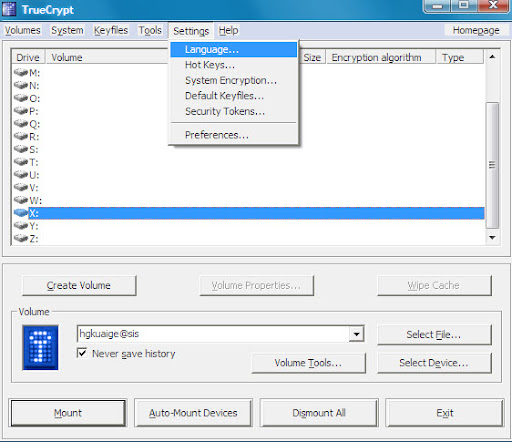Screen dimensions: 512x442
Task: Choose Hot Keys... from Settings menu
Action: coord(233,65)
